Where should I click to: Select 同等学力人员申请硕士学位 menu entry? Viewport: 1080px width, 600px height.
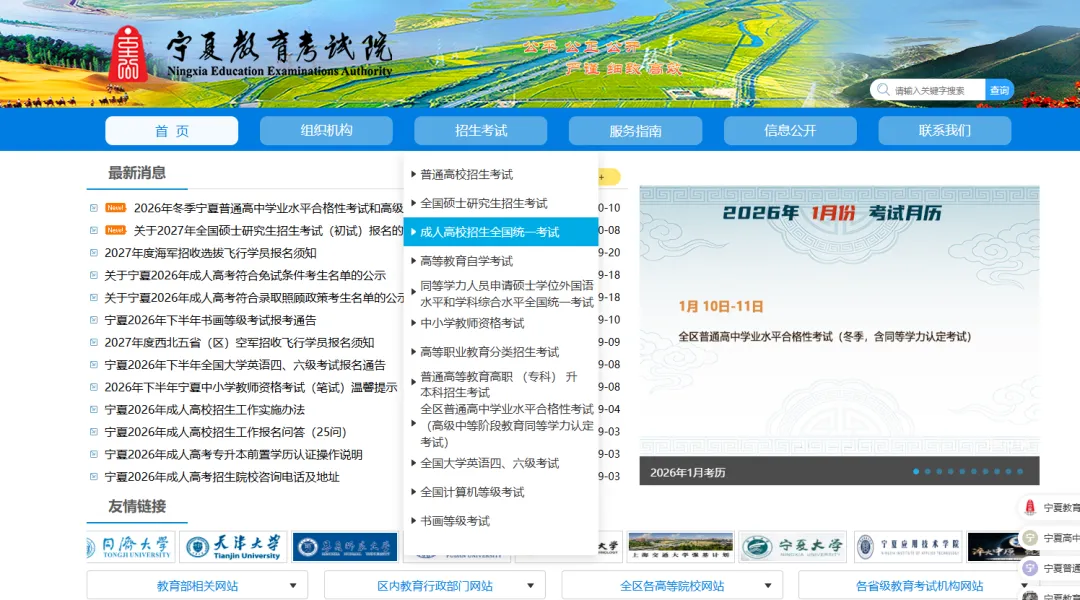tap(501, 293)
